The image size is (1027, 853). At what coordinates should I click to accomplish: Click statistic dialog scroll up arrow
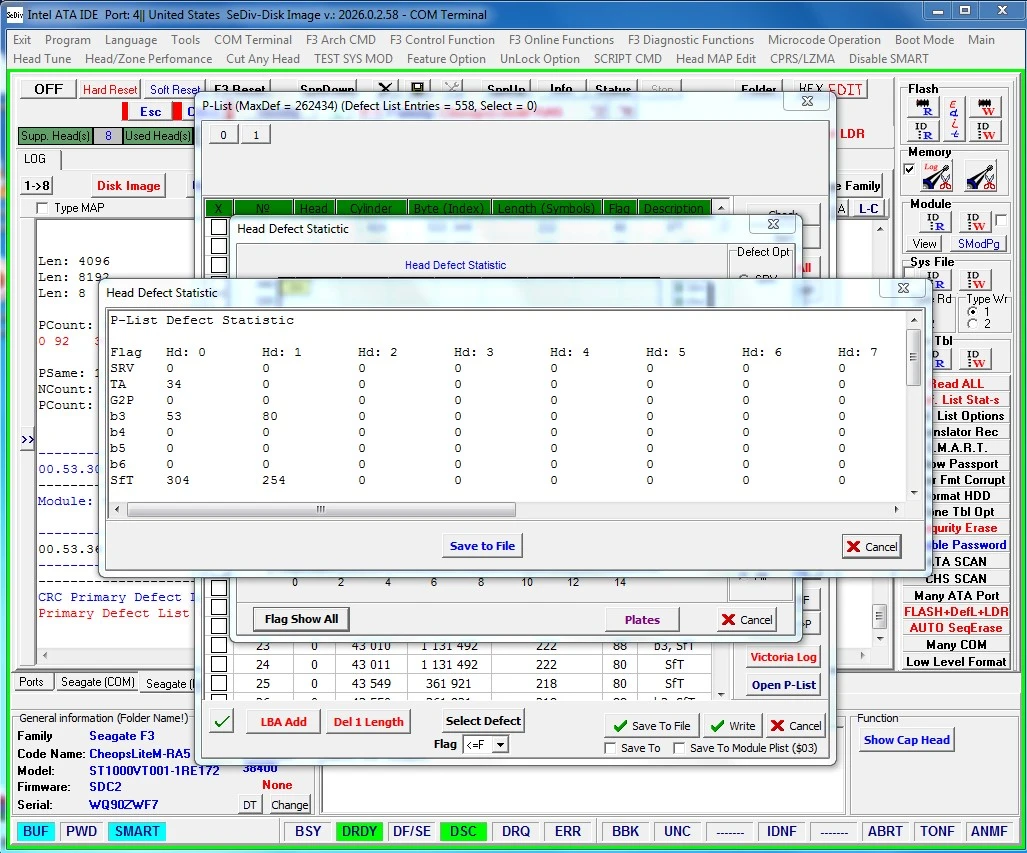(x=914, y=320)
